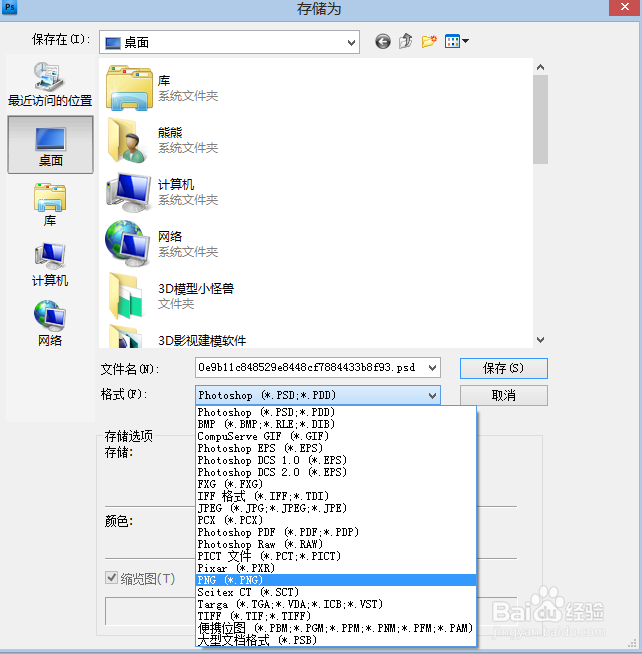Click the file list scrollbar thumb
This screenshot has height=654, width=642.
click(540, 120)
